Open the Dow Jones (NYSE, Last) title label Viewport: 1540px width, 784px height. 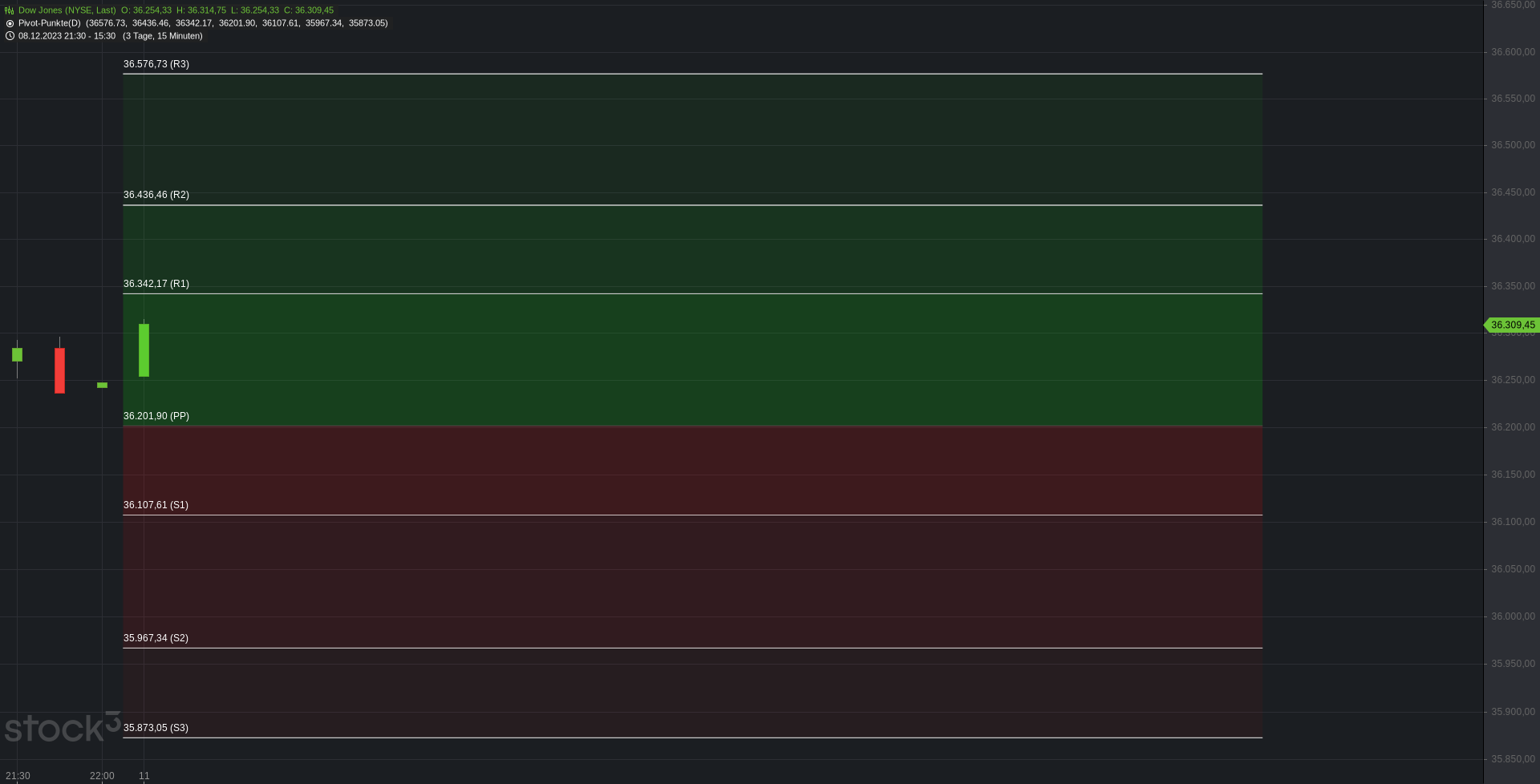(x=67, y=10)
